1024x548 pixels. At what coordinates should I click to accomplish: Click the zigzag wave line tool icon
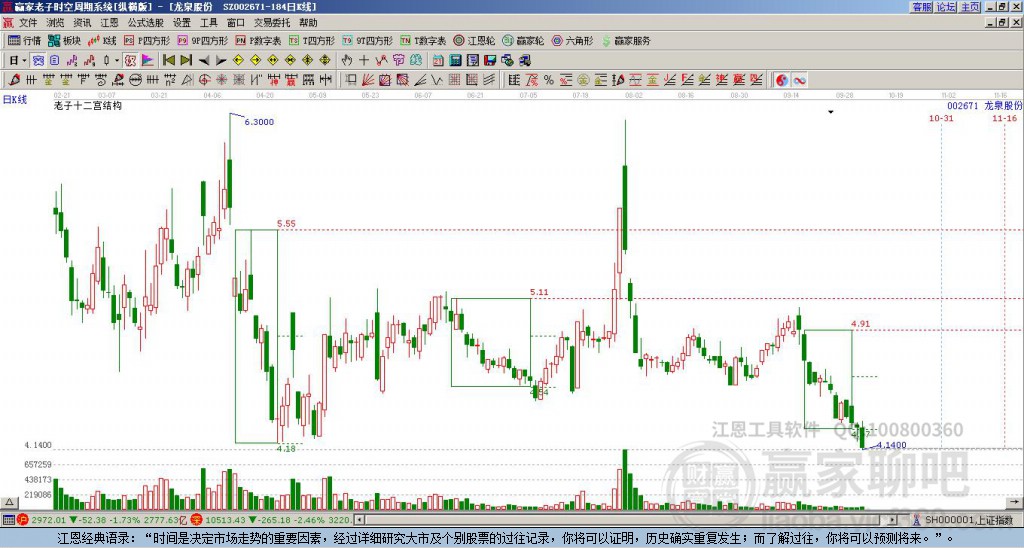437,80
